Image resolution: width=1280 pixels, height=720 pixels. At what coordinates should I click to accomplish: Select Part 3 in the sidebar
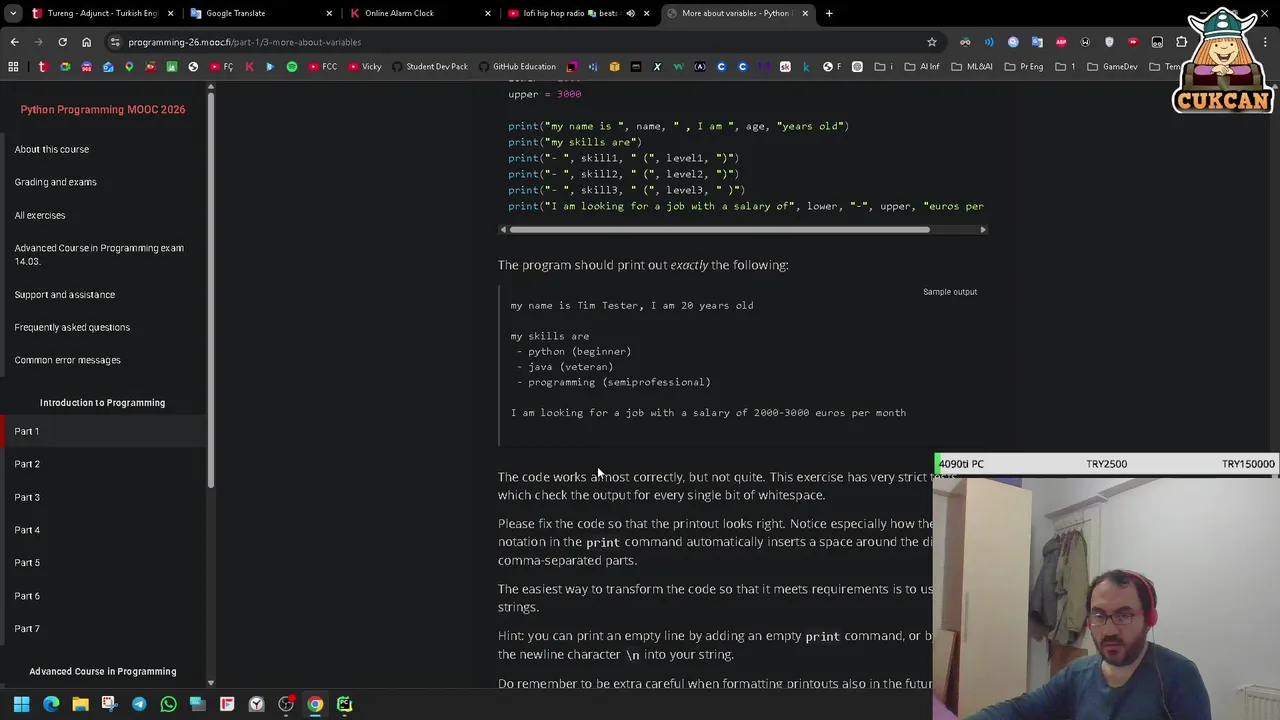pos(27,497)
